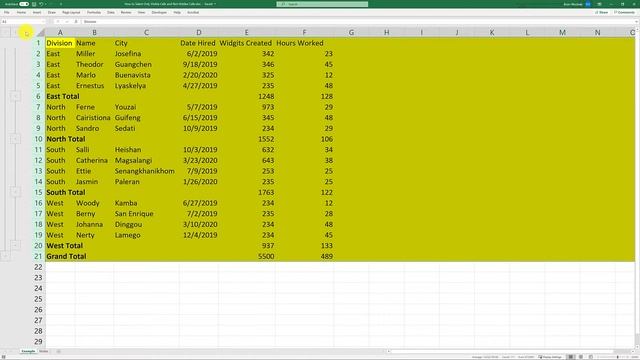Open the Help ribbon tab
640x360 pixels.
(x=177, y=13)
